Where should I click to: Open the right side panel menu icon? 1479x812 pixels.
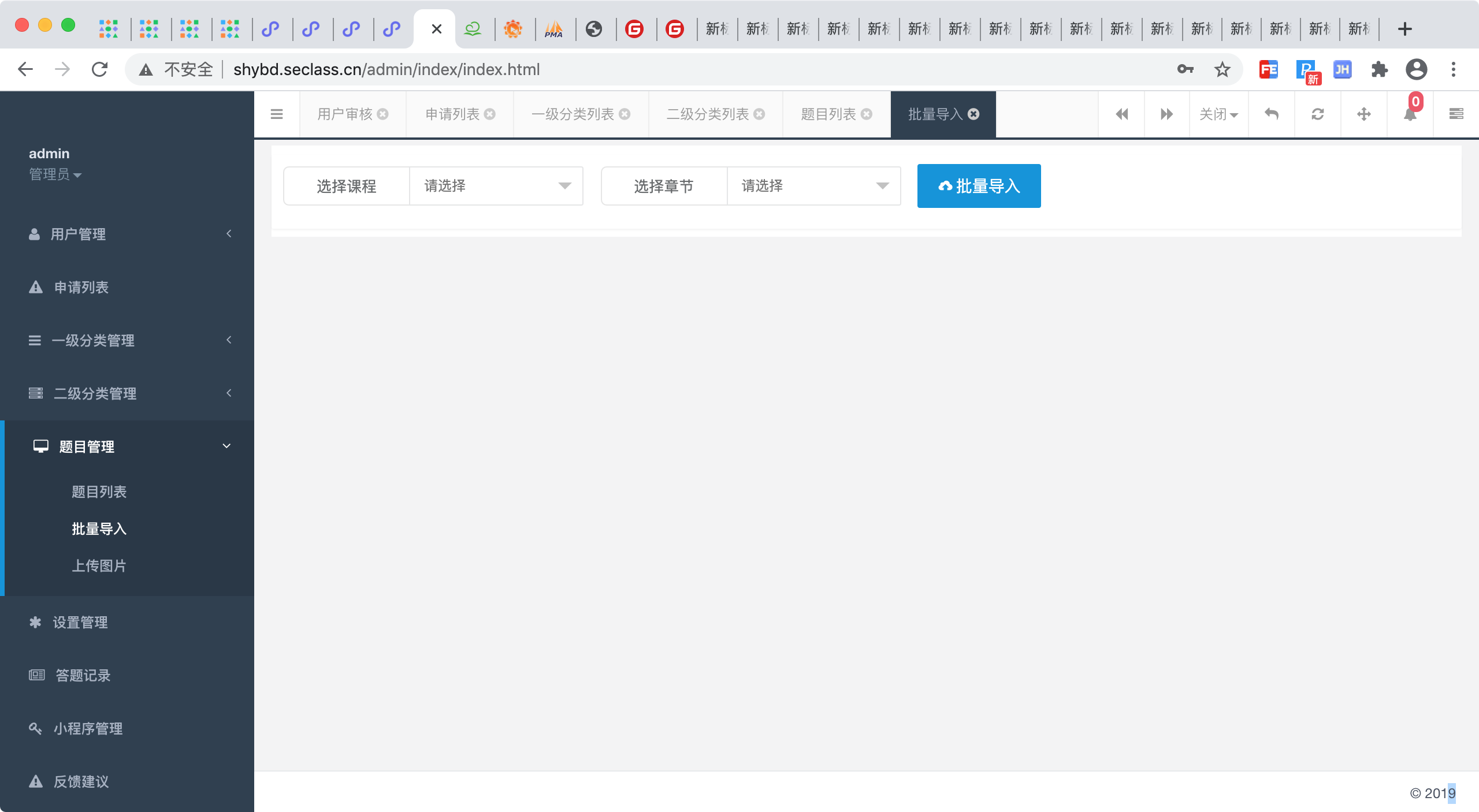(x=1456, y=114)
